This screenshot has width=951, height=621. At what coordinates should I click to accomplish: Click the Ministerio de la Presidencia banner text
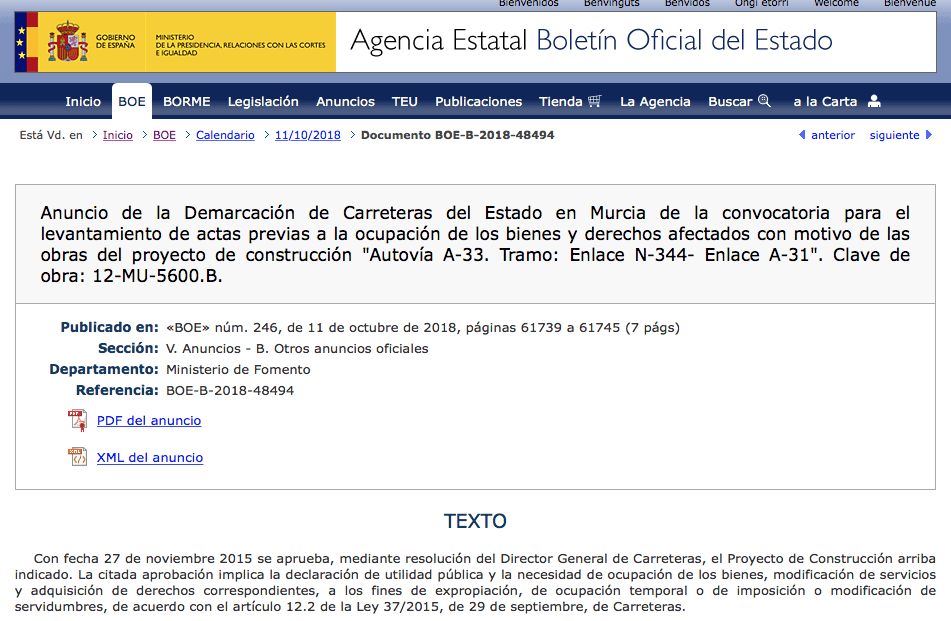click(x=240, y=45)
